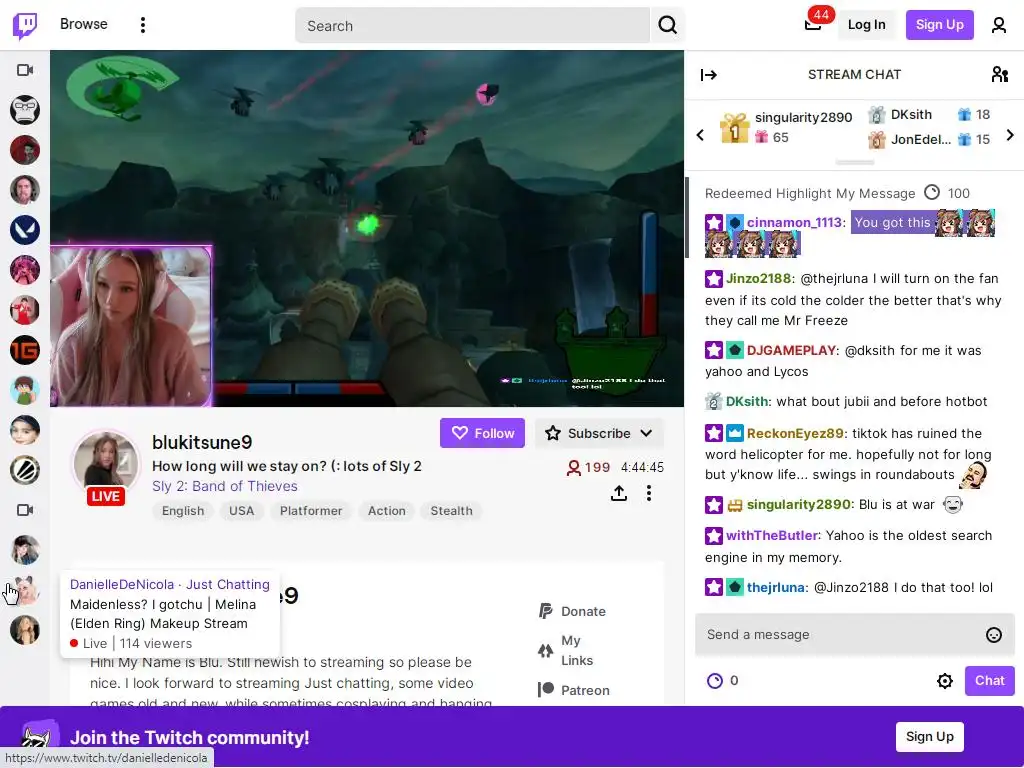This screenshot has height=768, width=1024.
Task: Open the three-dot menu next to Browse
Action: coord(143,25)
